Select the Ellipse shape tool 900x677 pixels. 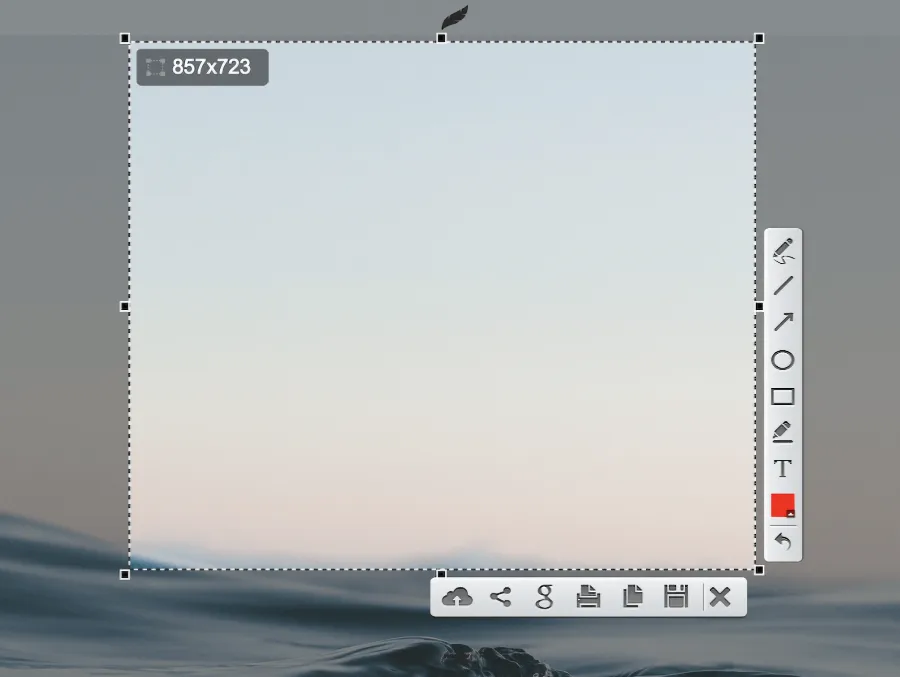[x=783, y=360]
